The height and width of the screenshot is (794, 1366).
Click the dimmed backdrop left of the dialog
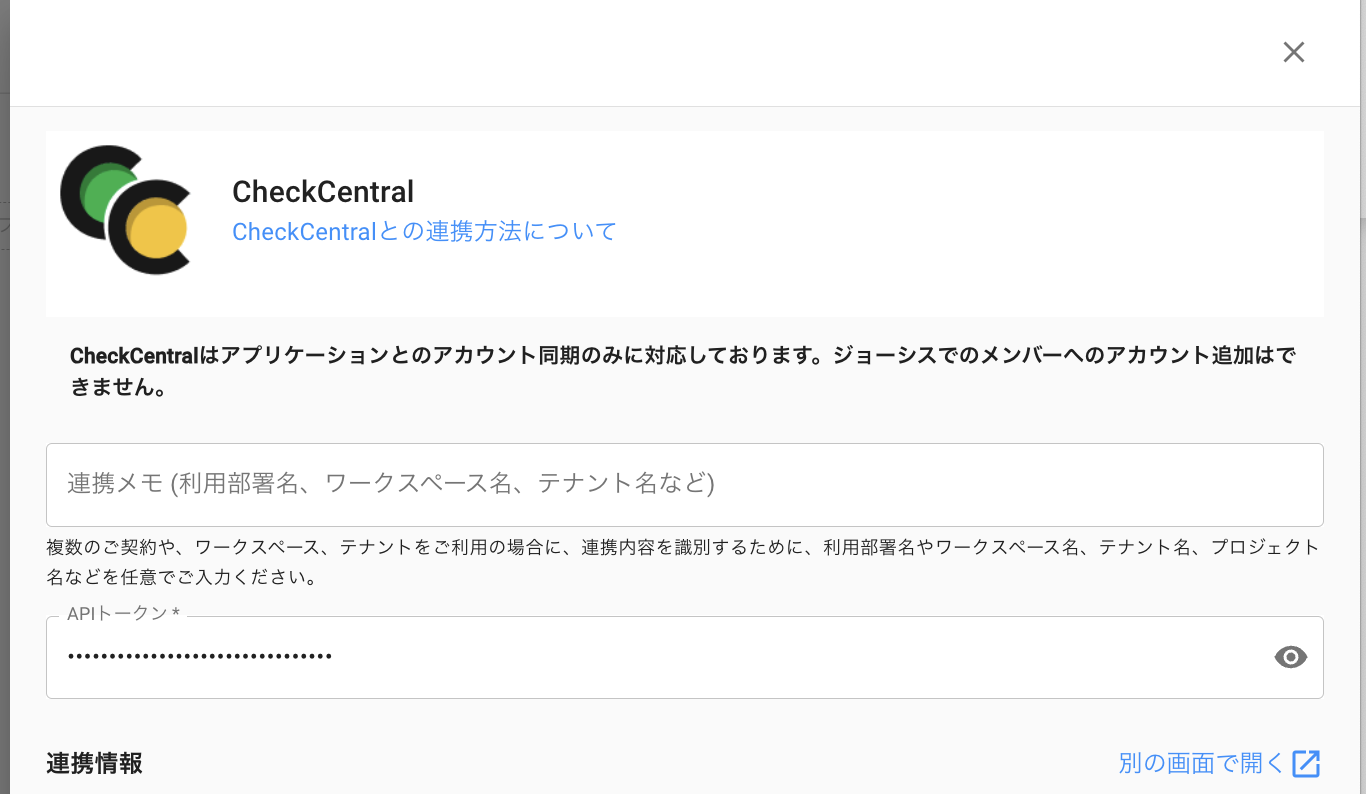click(x=4, y=400)
